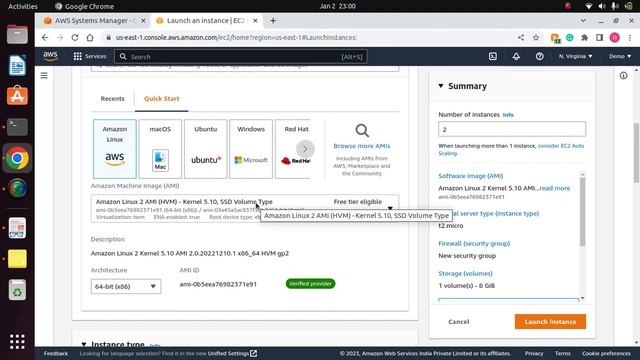Open the Software Image (AMI) link
The image size is (640, 360).
click(471, 176)
